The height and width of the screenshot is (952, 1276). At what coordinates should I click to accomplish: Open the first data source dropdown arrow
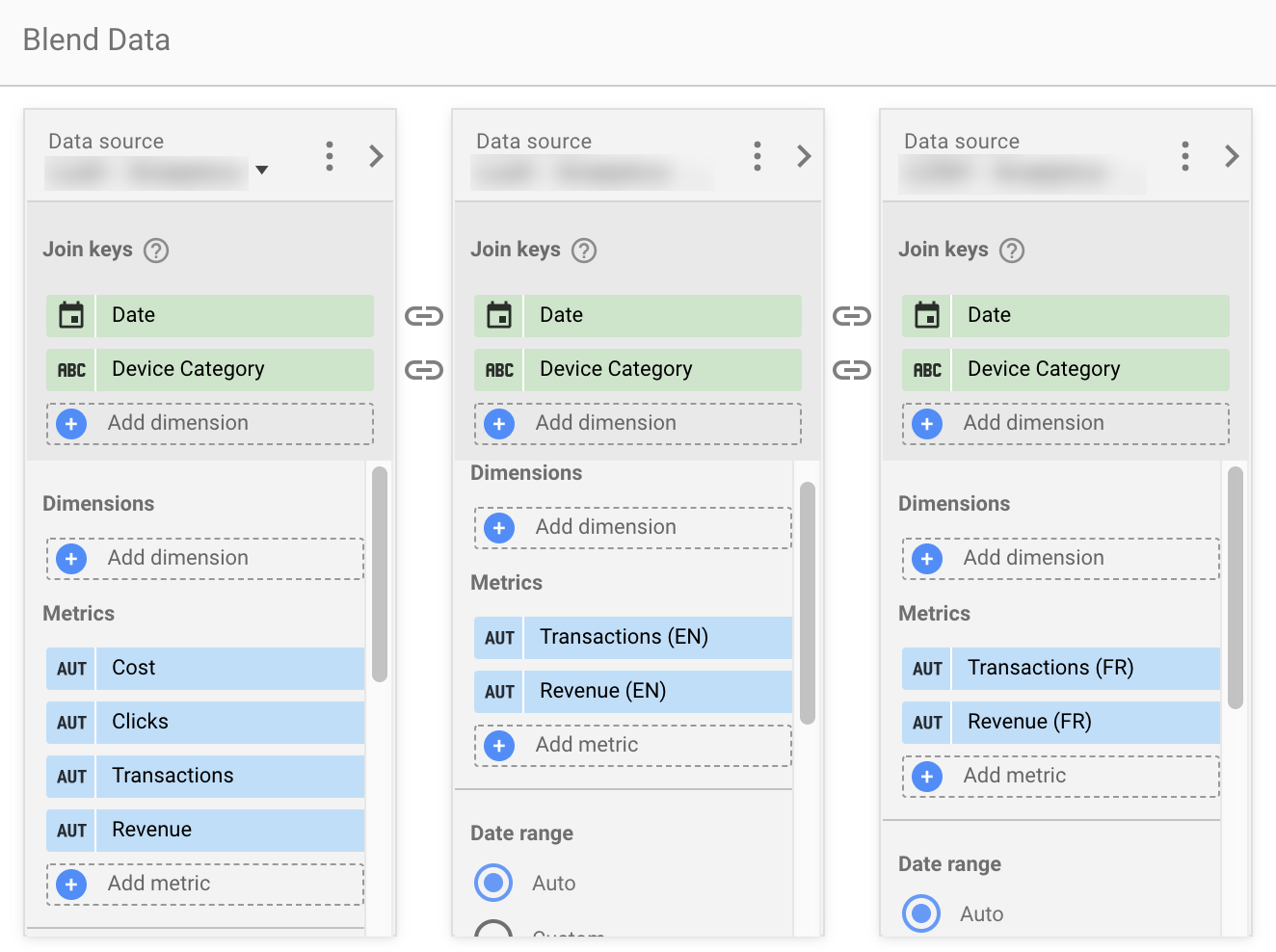[261, 171]
